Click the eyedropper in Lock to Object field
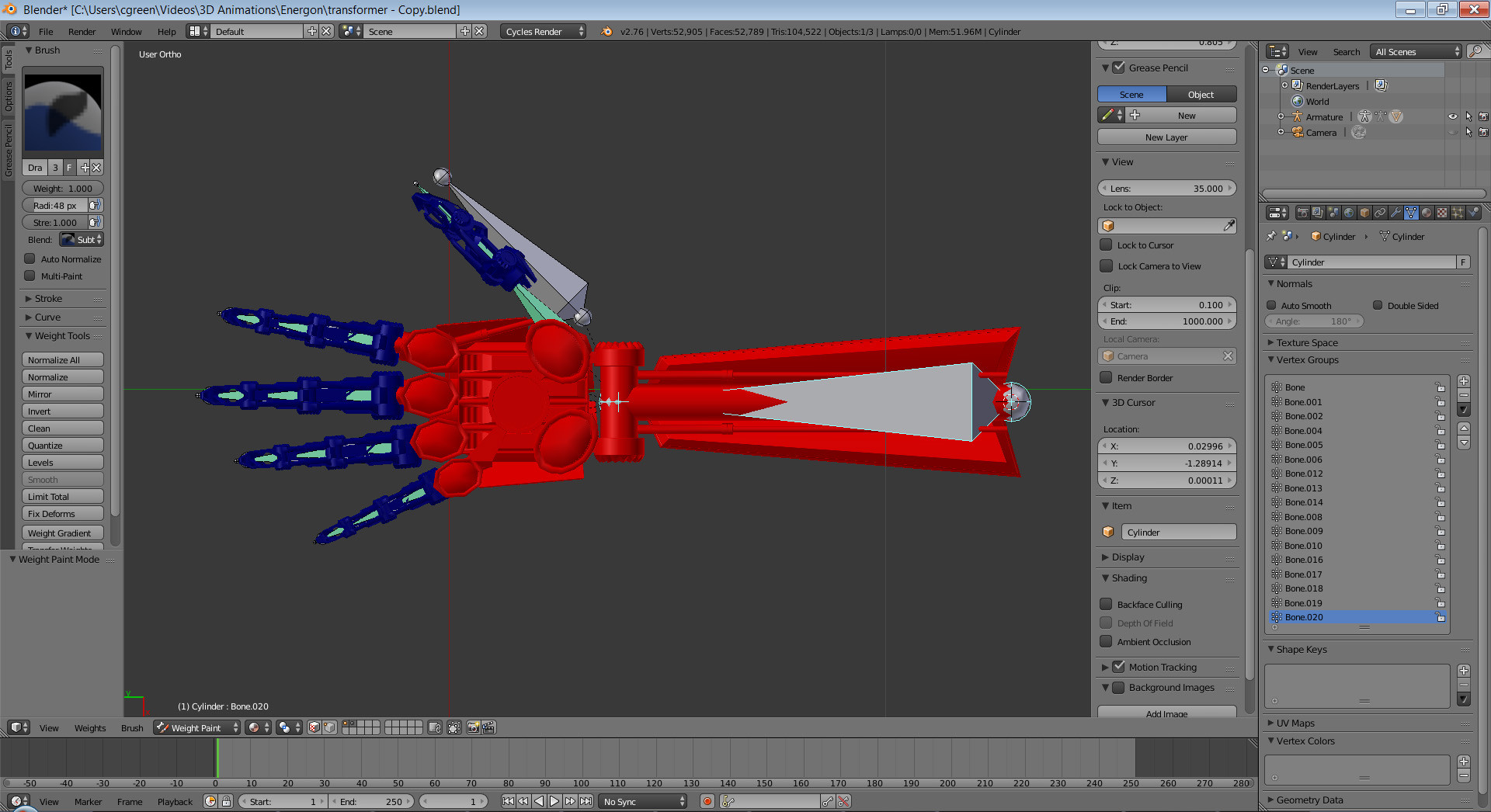Screen dimensions: 1491x812 [x=1229, y=226]
